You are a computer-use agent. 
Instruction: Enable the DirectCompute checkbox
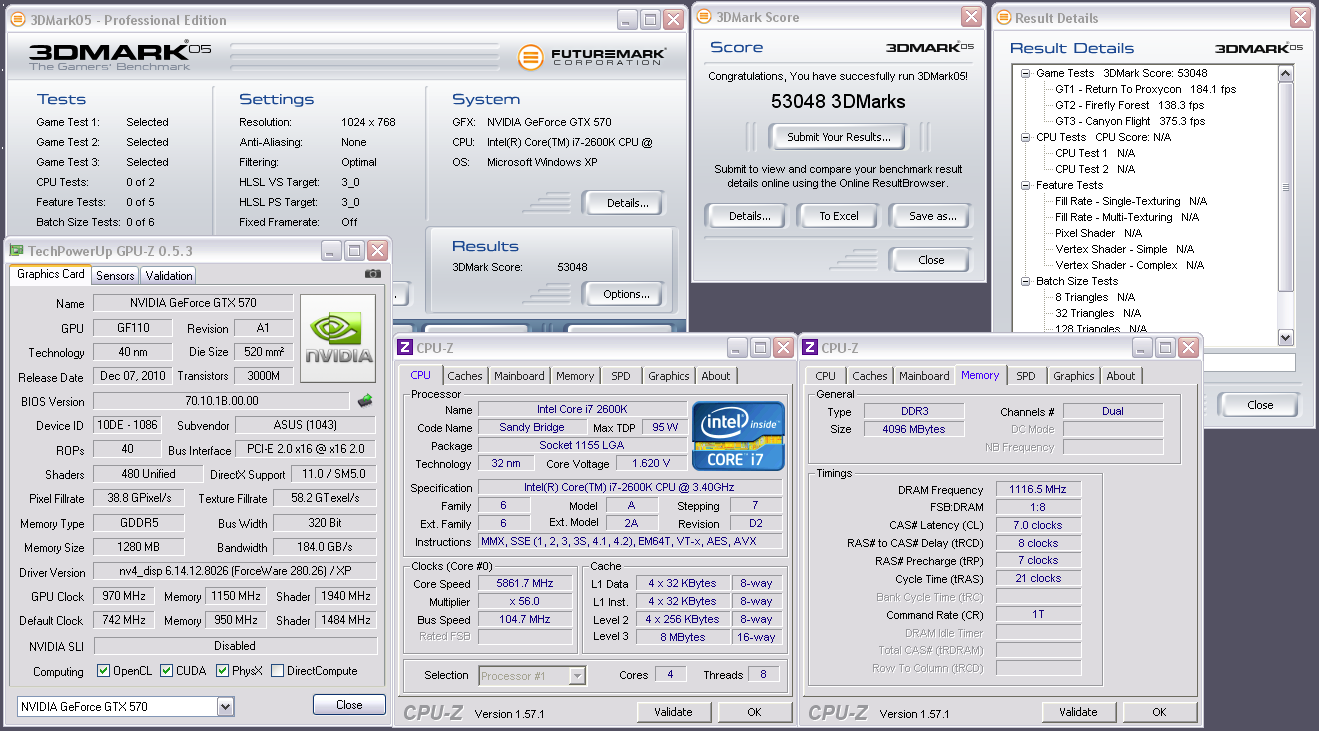pos(278,671)
